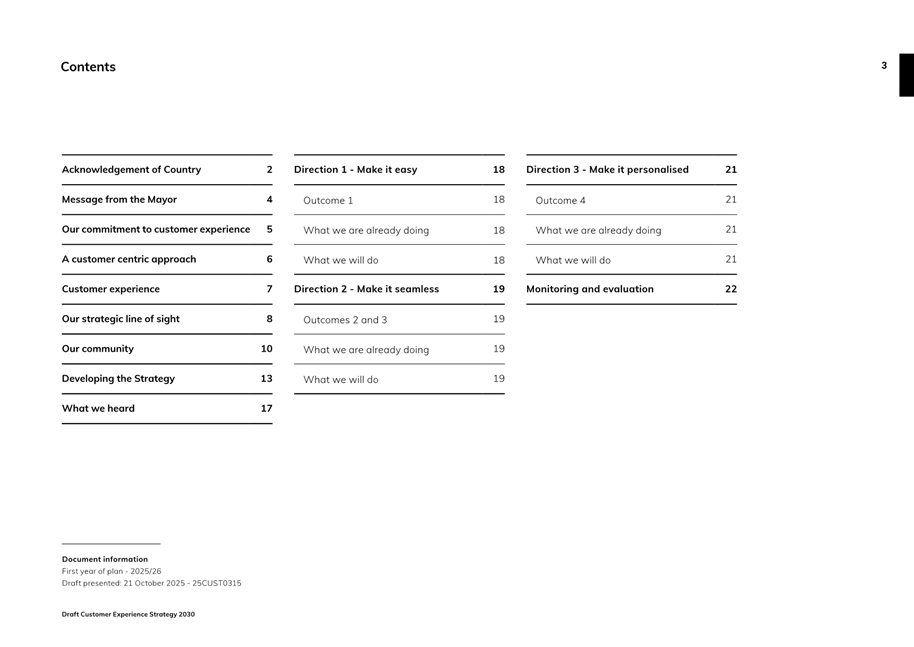Viewport: 914px width, 647px height.
Task: Open the Outcomes 2 and 3 entry
Action: [345, 320]
